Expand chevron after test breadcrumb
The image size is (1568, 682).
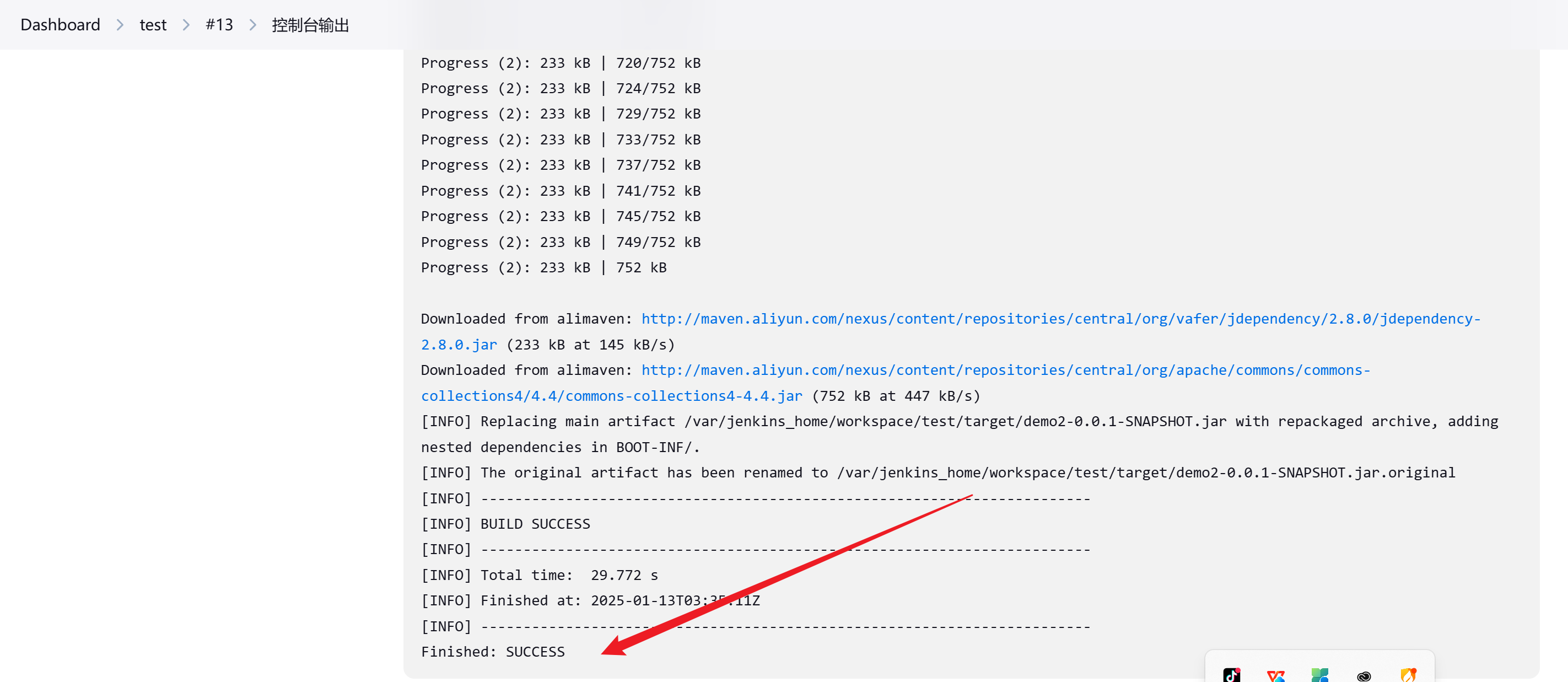(x=186, y=25)
